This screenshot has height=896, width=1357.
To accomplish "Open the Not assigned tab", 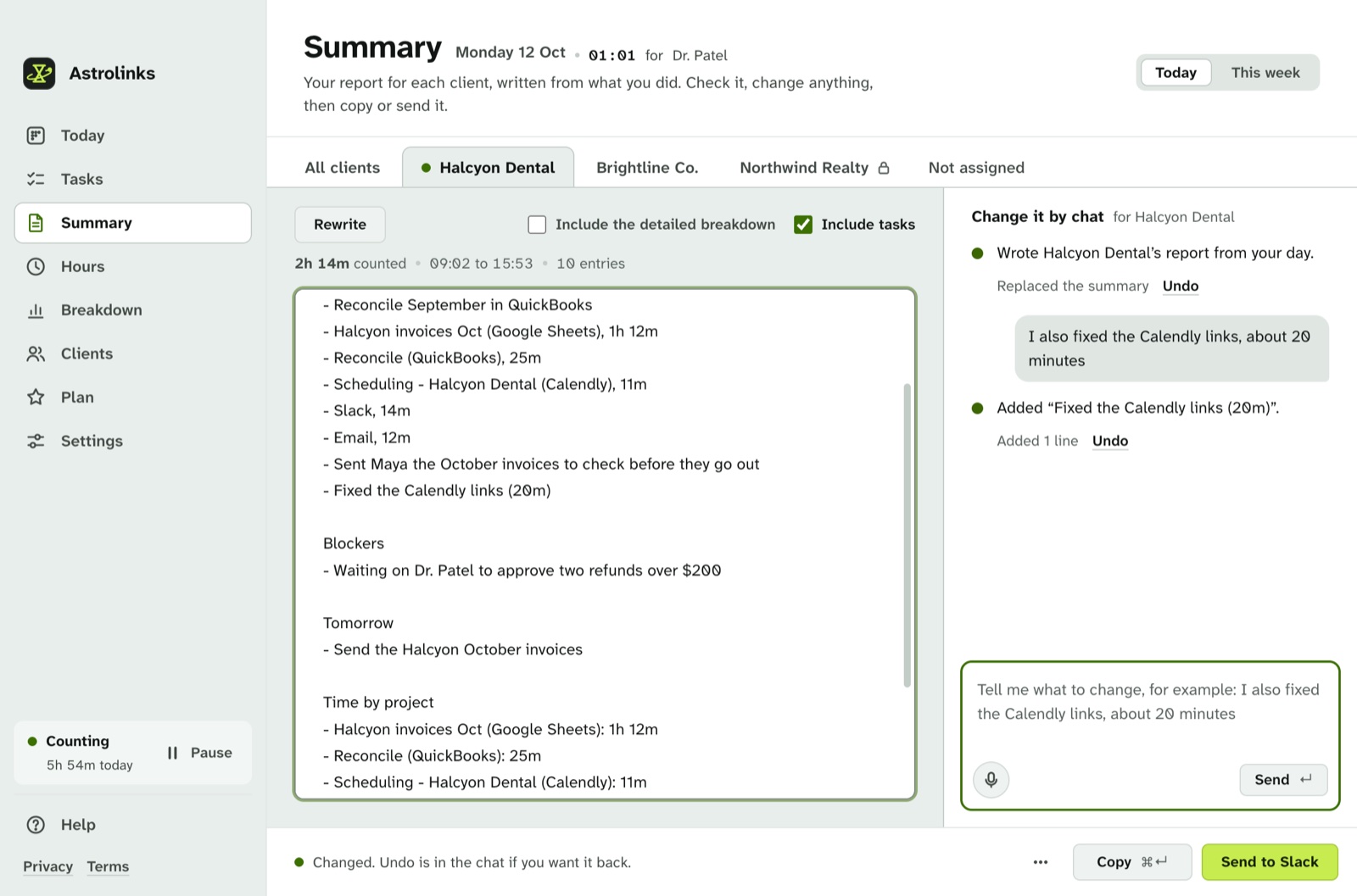I will tap(976, 168).
